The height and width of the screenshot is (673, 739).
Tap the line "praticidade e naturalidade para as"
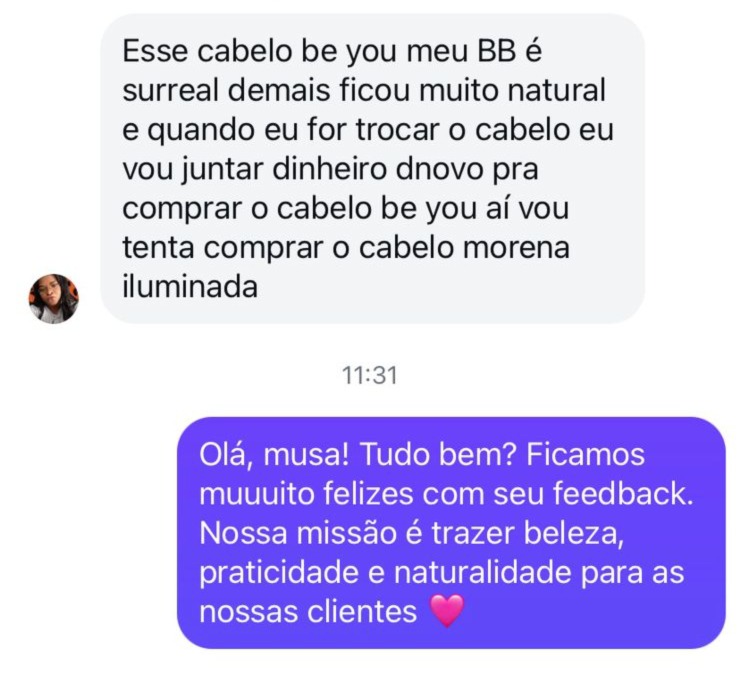pyautogui.click(x=442, y=573)
